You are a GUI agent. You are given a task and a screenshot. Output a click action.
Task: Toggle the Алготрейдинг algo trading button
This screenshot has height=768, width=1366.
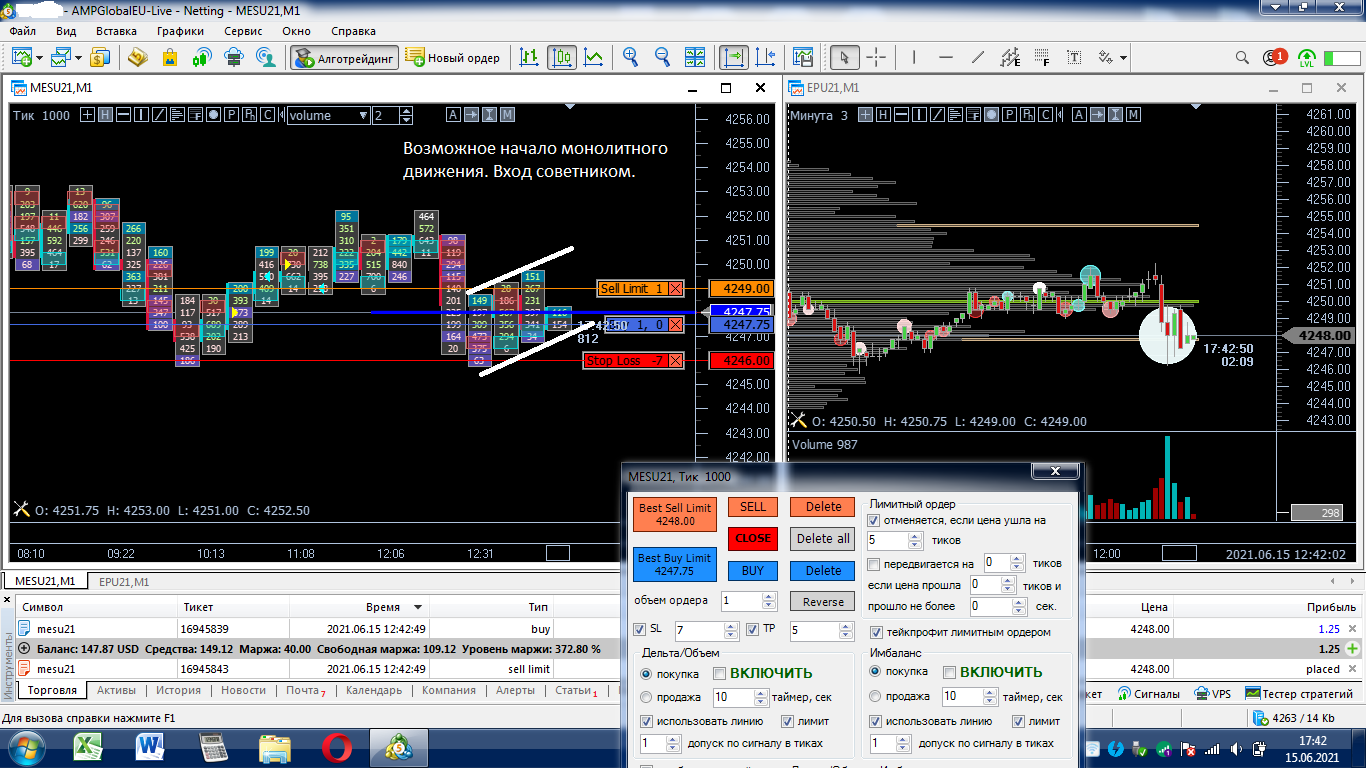(344, 58)
